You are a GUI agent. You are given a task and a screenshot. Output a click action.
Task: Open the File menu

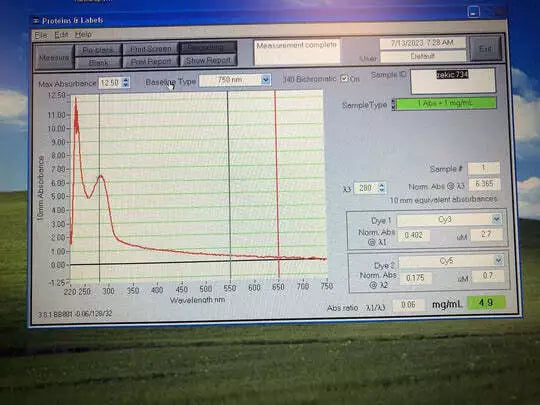[41, 35]
